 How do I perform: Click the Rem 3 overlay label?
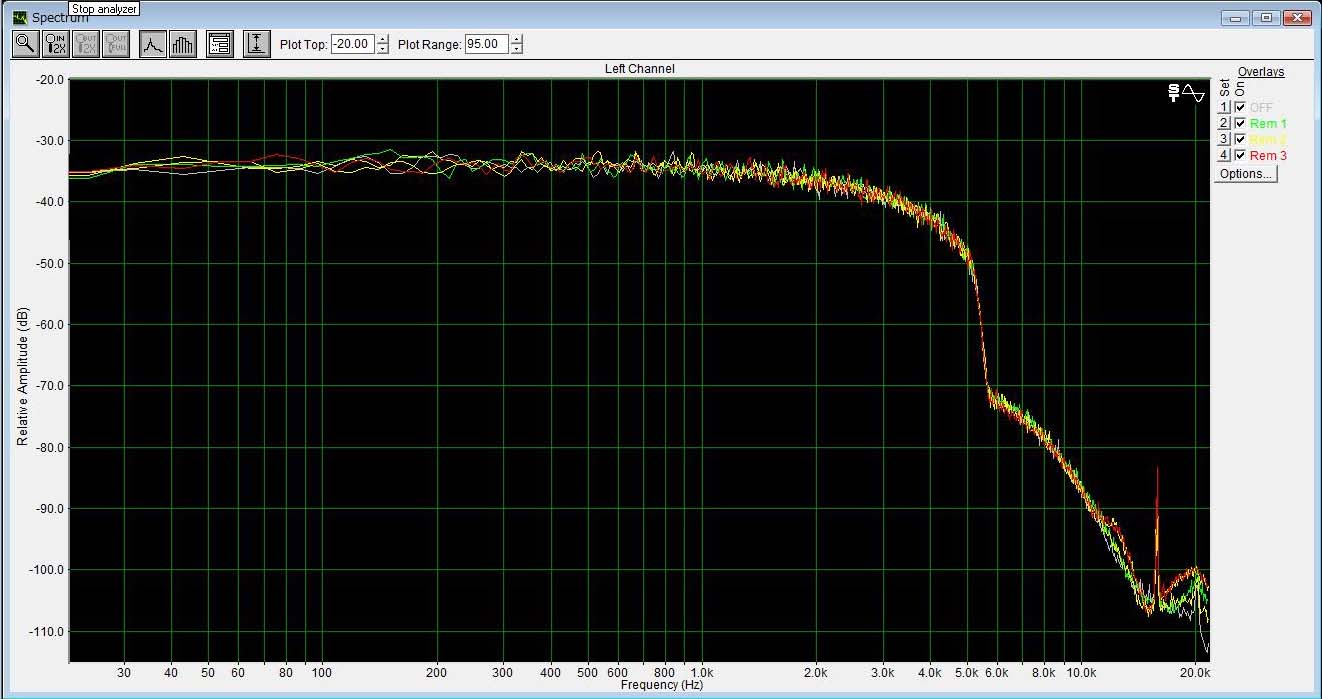(x=1268, y=155)
